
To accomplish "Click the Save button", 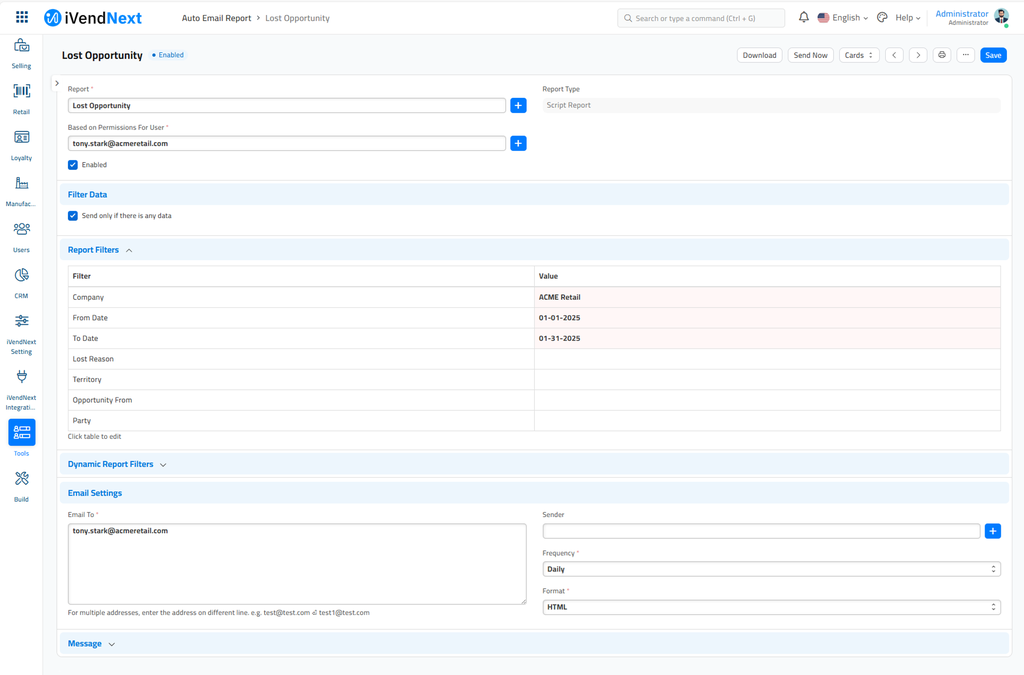I will click(992, 55).
